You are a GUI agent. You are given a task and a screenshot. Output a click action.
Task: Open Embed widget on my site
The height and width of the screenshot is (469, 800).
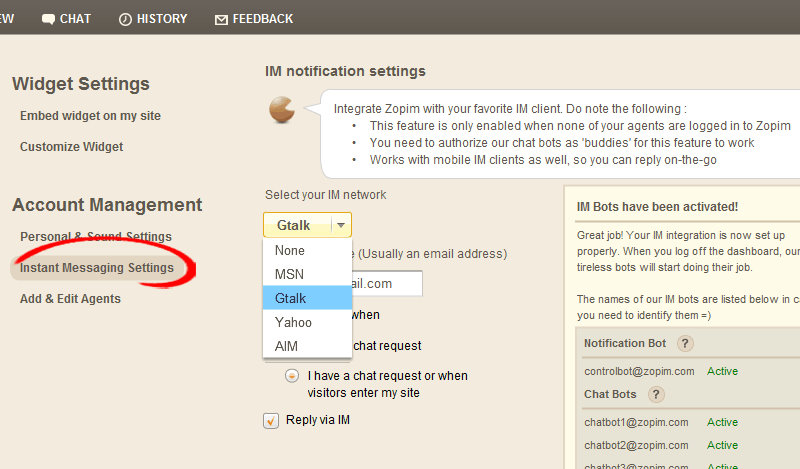click(x=90, y=116)
